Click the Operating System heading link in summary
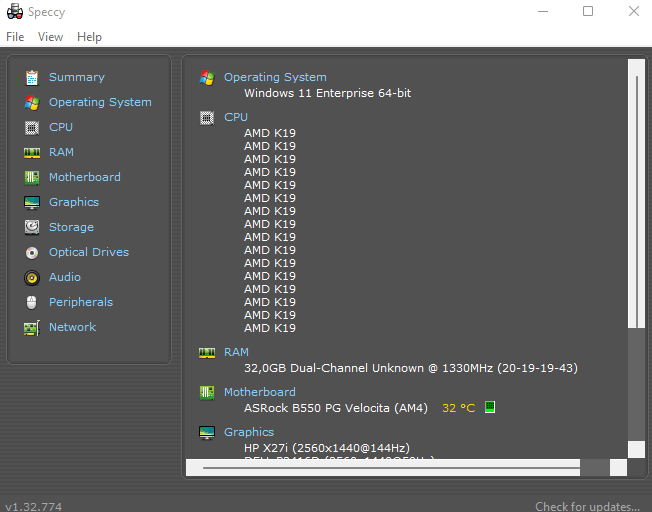This screenshot has width=652, height=512. coord(275,77)
